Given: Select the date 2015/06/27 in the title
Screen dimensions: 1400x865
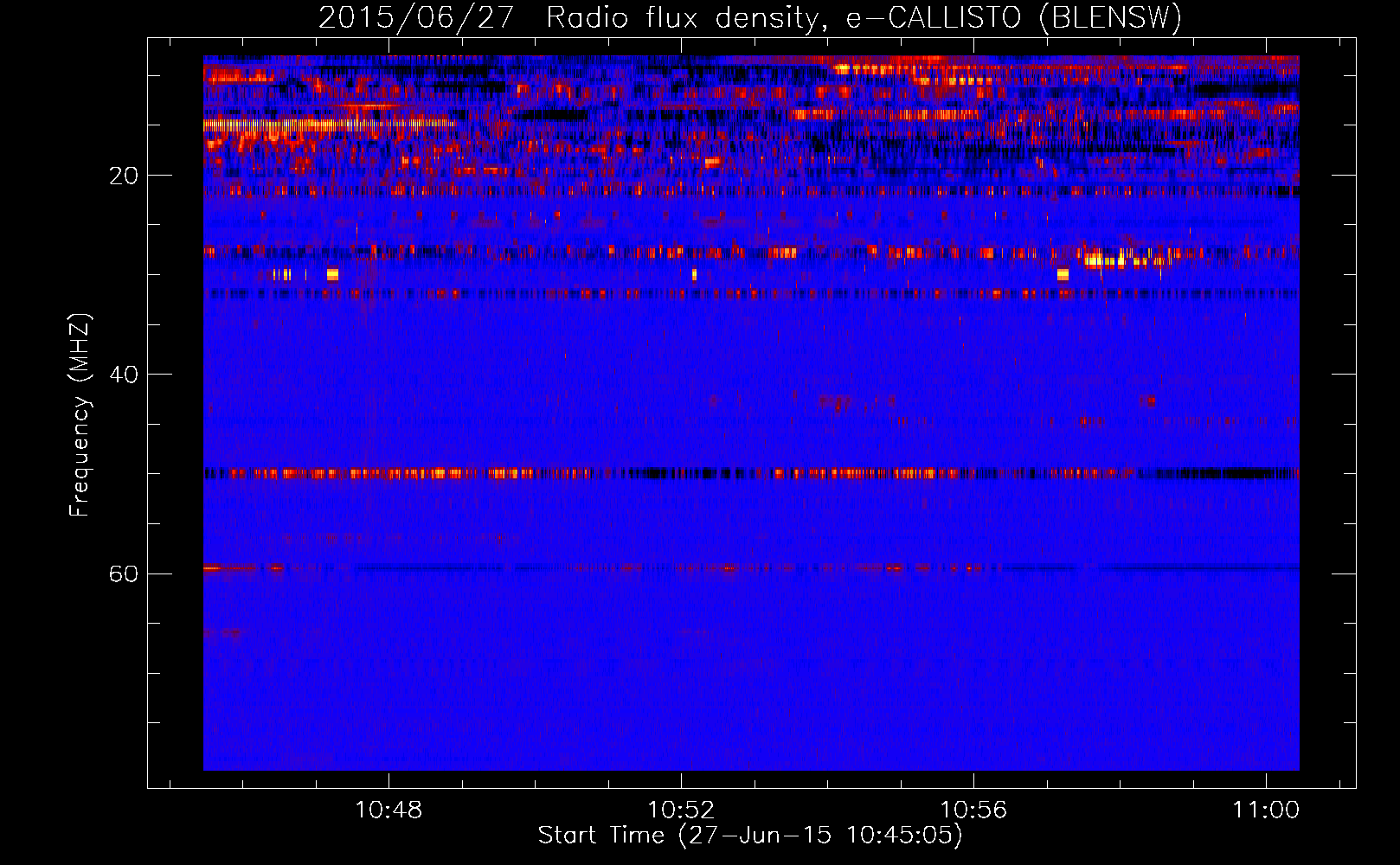Looking at the screenshot, I should coord(416,18).
